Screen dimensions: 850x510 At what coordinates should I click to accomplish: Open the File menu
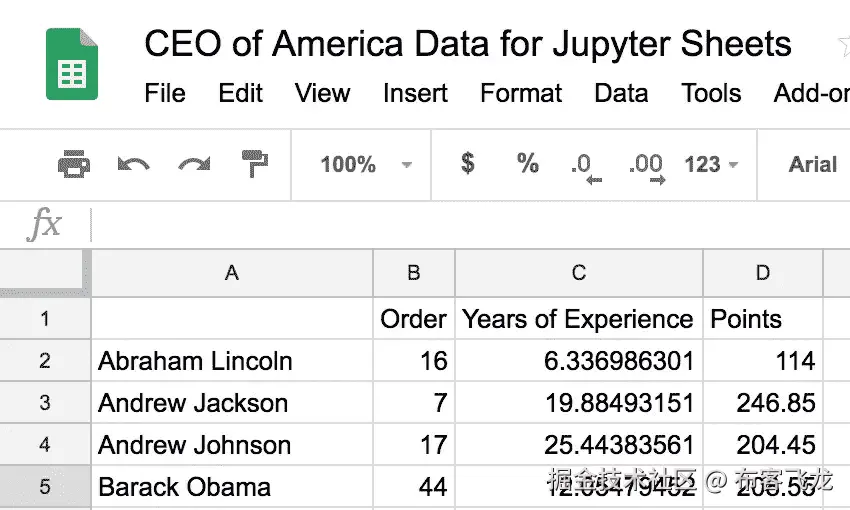click(x=165, y=94)
